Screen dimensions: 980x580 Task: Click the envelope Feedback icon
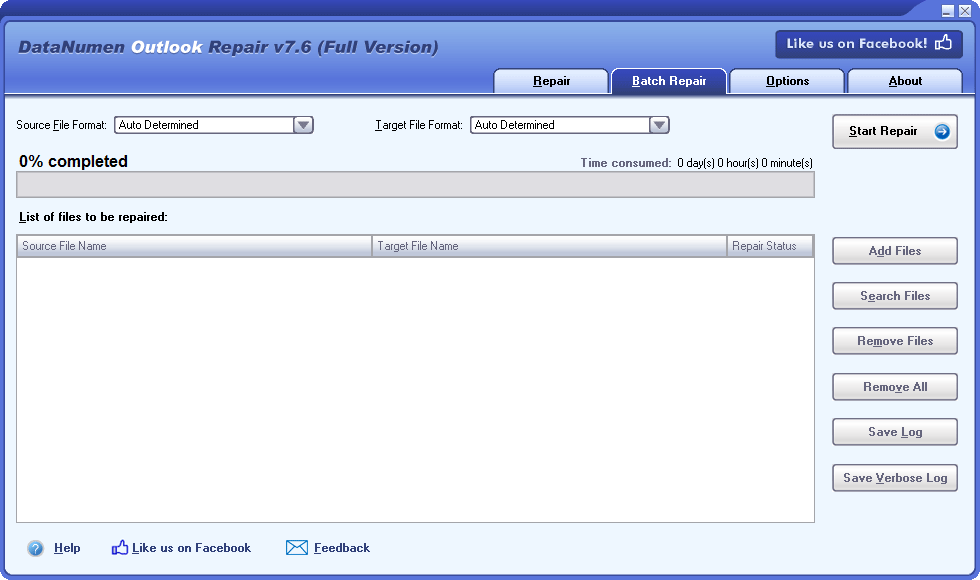coord(297,548)
